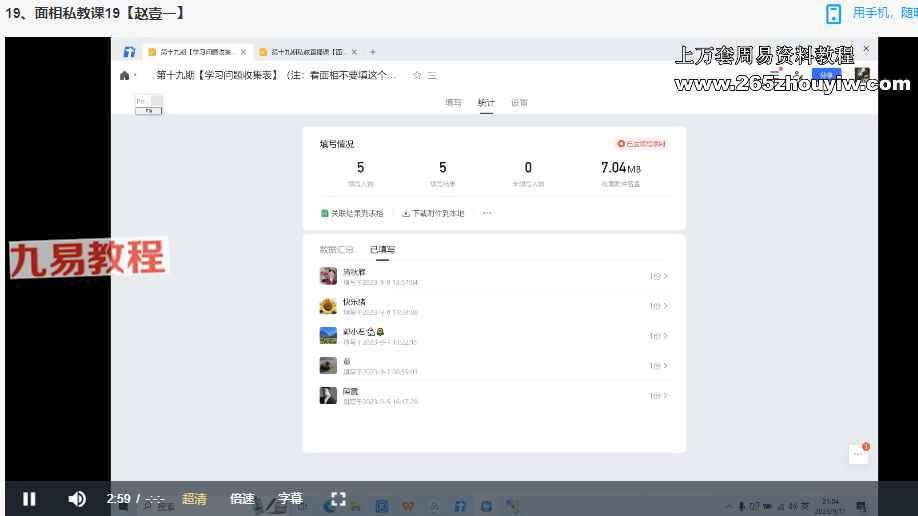The width and height of the screenshot is (918, 516).
Task: Switch to the 填写 tab
Action: point(453,103)
